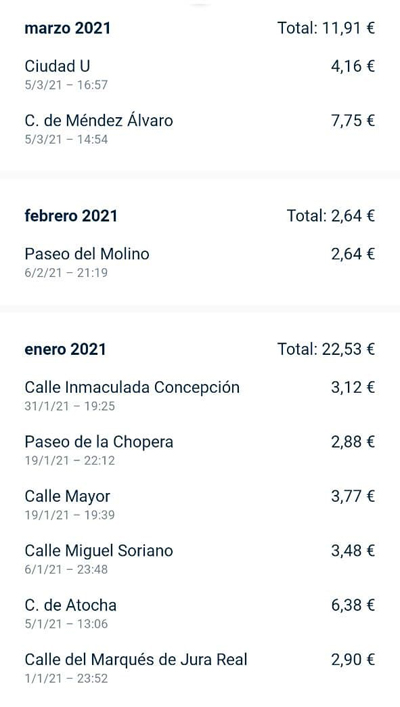The height and width of the screenshot is (707, 400).
Task: Click the 19/1/21 – 19:39 timestamp
Action: coord(69,515)
